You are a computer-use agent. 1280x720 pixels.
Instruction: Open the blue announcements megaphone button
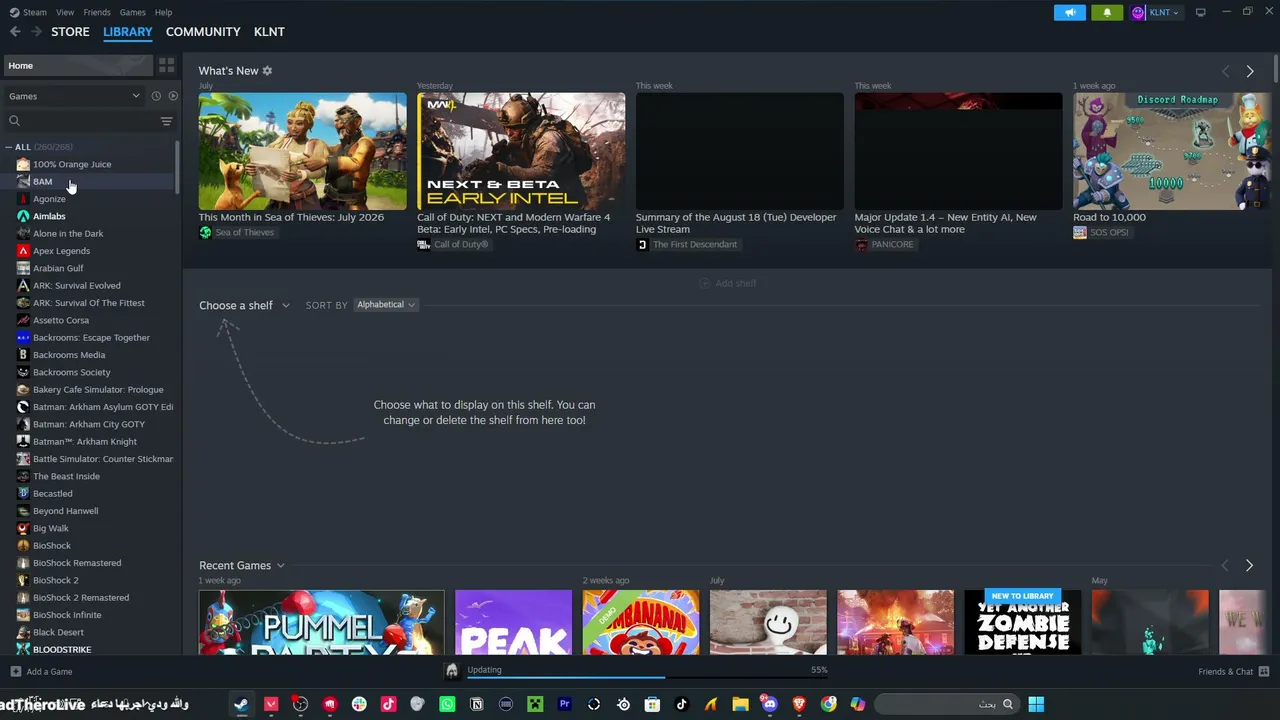pyautogui.click(x=1069, y=12)
